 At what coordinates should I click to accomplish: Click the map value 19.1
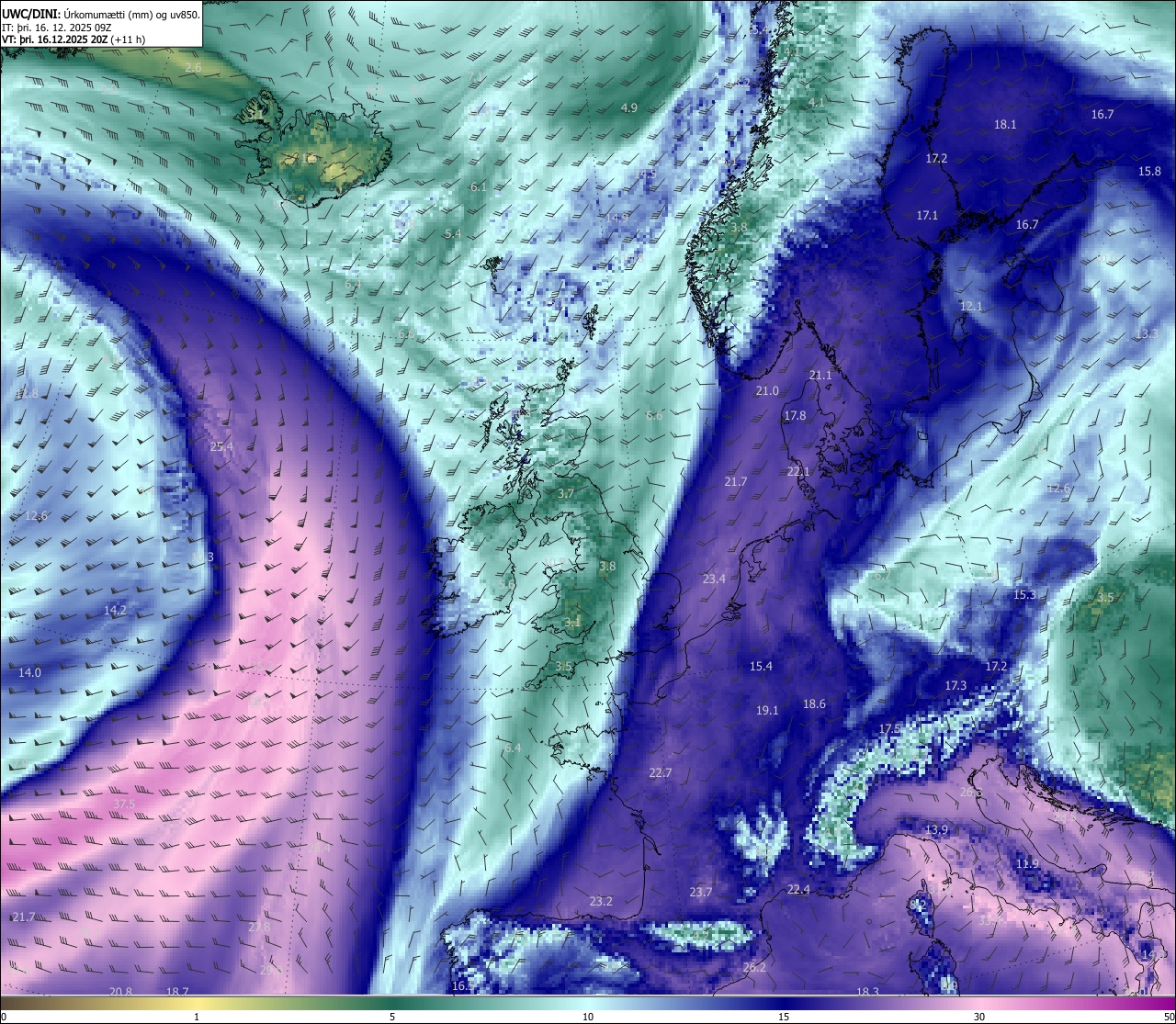tap(767, 711)
